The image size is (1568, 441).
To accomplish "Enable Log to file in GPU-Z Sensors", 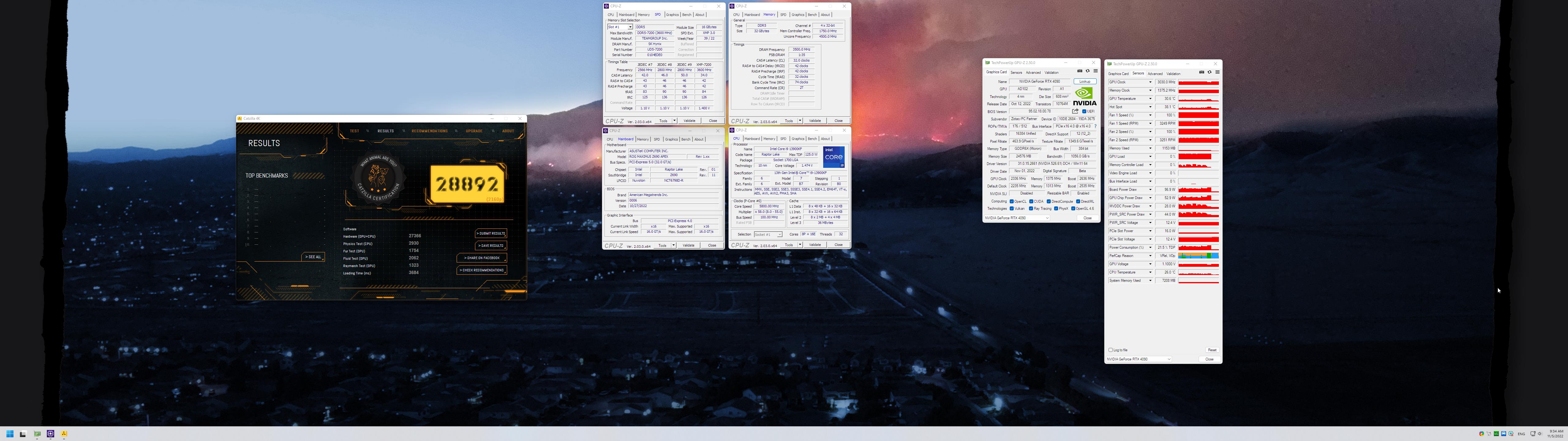I will [x=1111, y=350].
